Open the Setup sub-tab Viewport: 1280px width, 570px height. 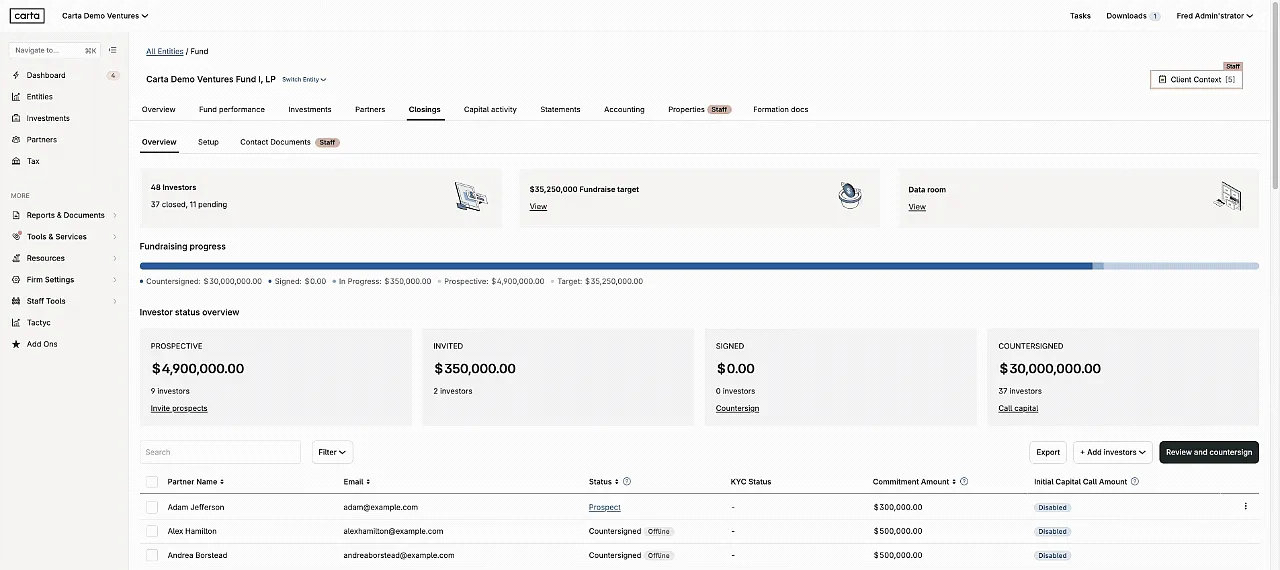click(208, 142)
